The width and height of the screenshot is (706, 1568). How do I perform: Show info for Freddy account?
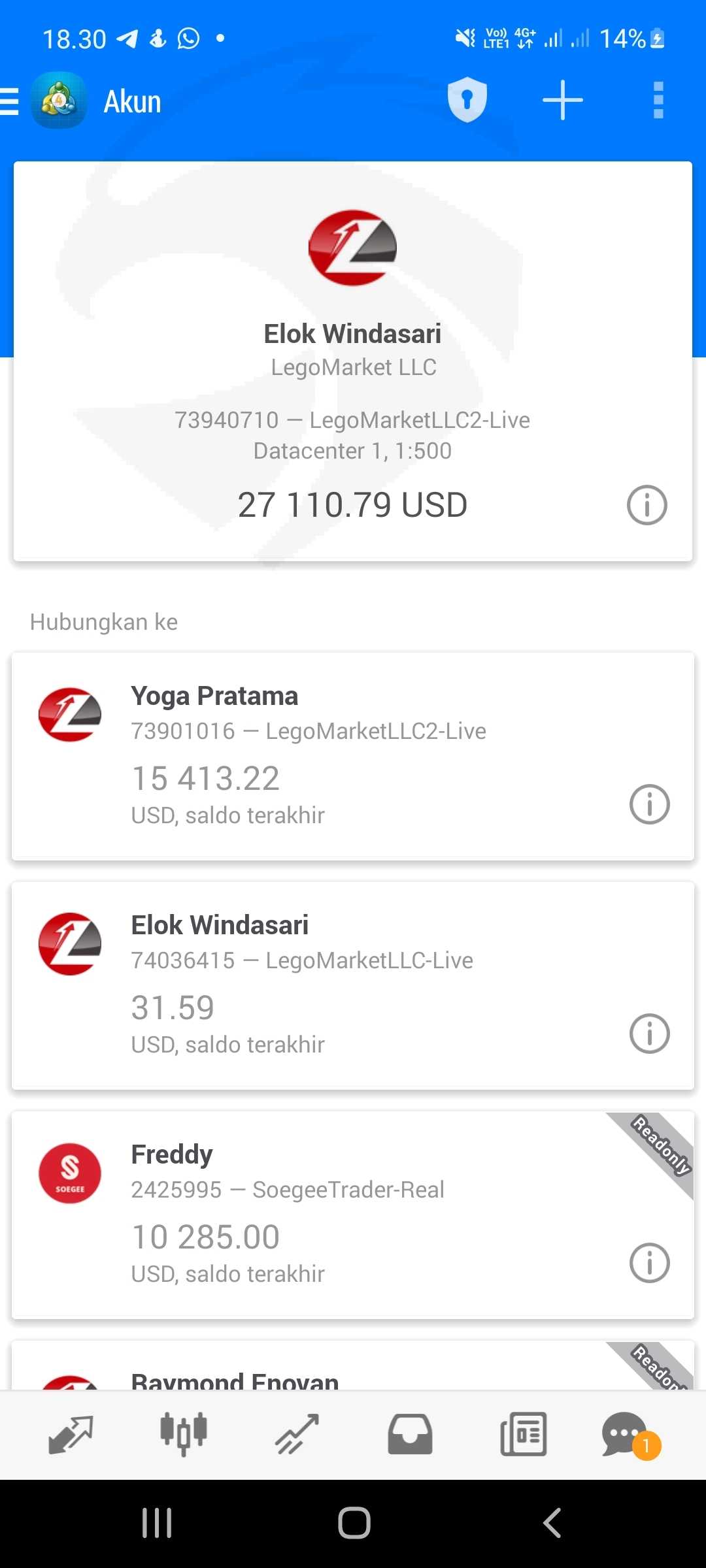pyautogui.click(x=649, y=1262)
